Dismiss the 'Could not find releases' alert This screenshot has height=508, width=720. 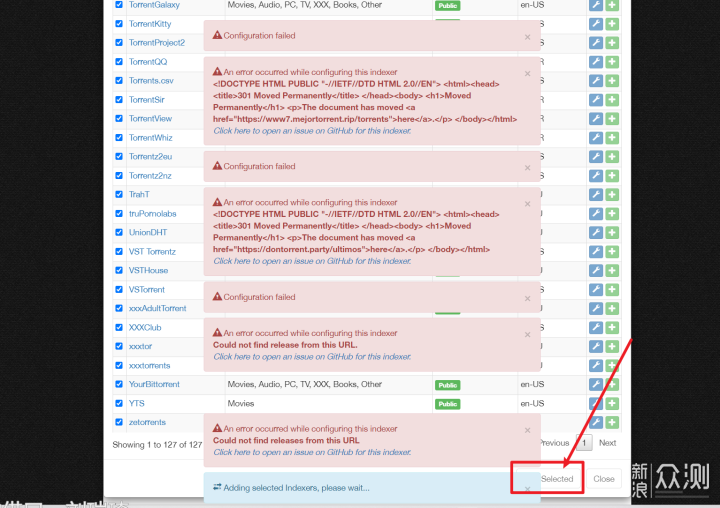click(x=528, y=430)
